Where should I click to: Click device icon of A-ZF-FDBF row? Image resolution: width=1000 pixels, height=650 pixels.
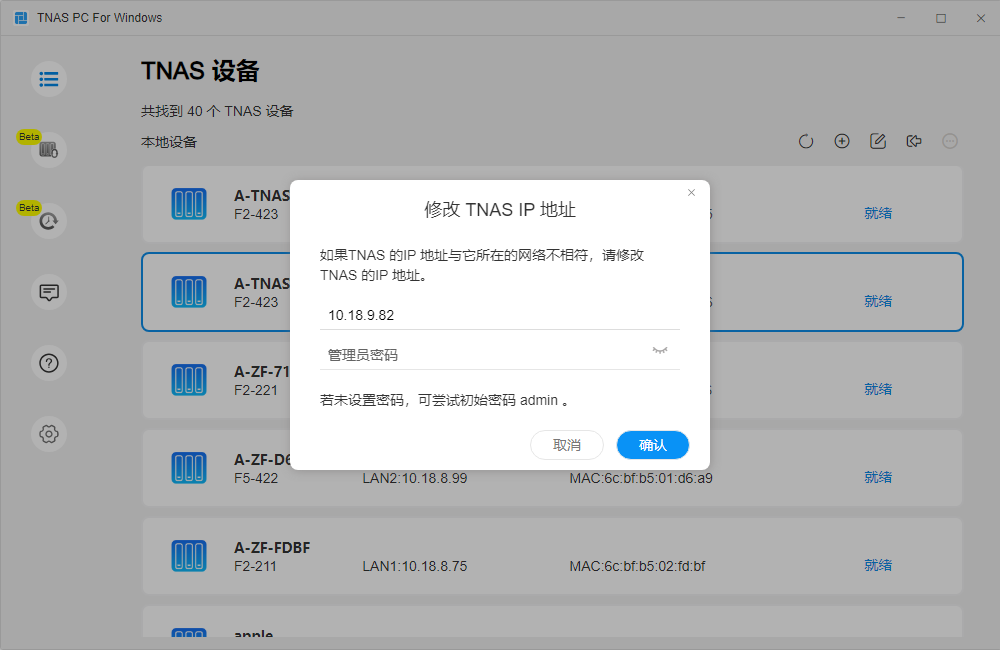pos(189,556)
